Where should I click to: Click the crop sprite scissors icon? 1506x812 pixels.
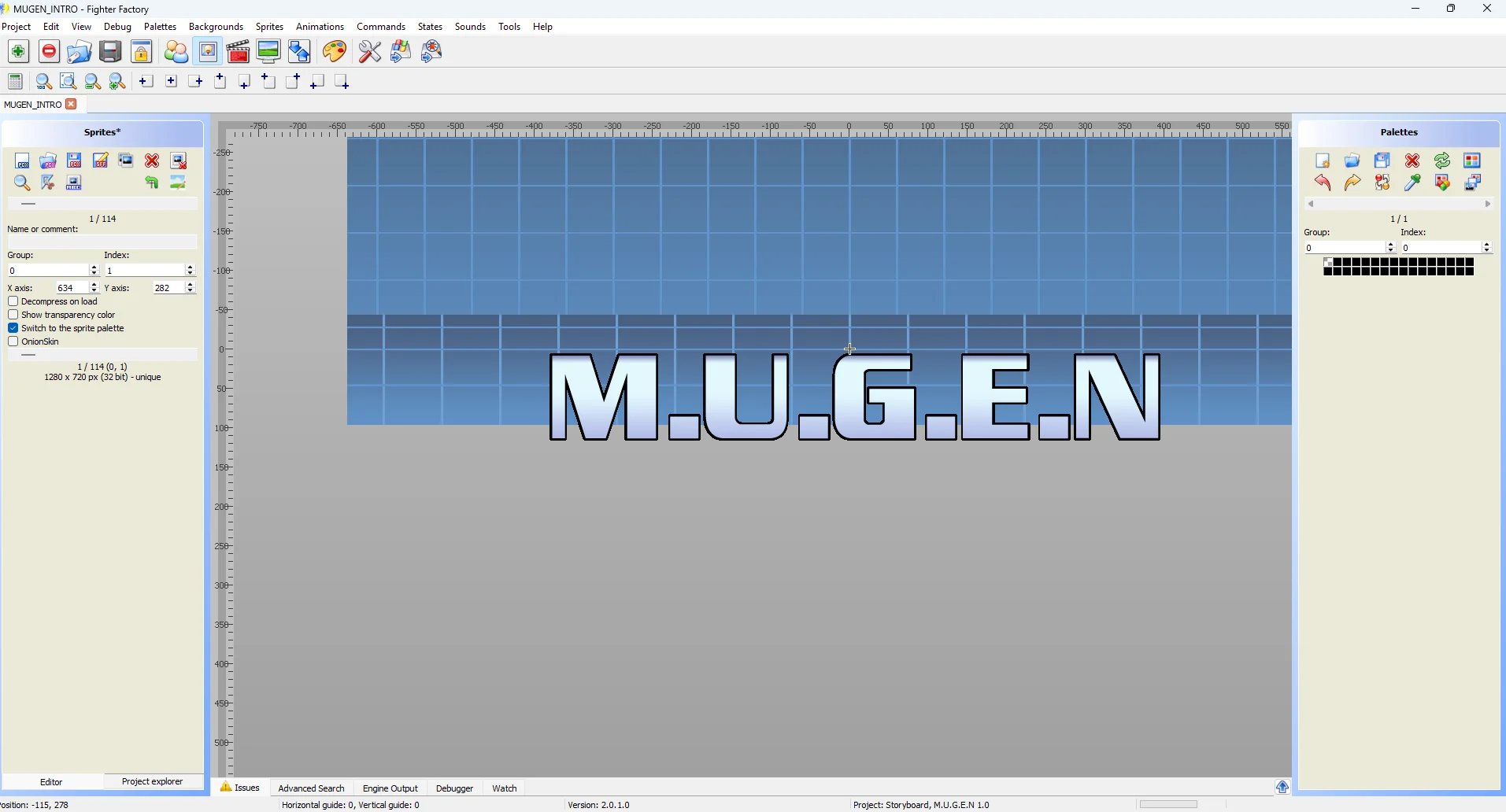coord(49,183)
